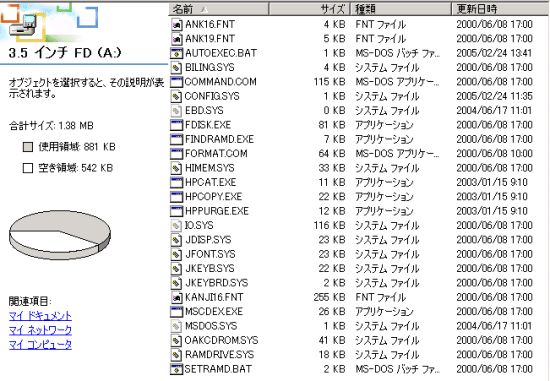Click the CONFIG.SYS file icon
This screenshot has width=550, height=381.
(176, 96)
